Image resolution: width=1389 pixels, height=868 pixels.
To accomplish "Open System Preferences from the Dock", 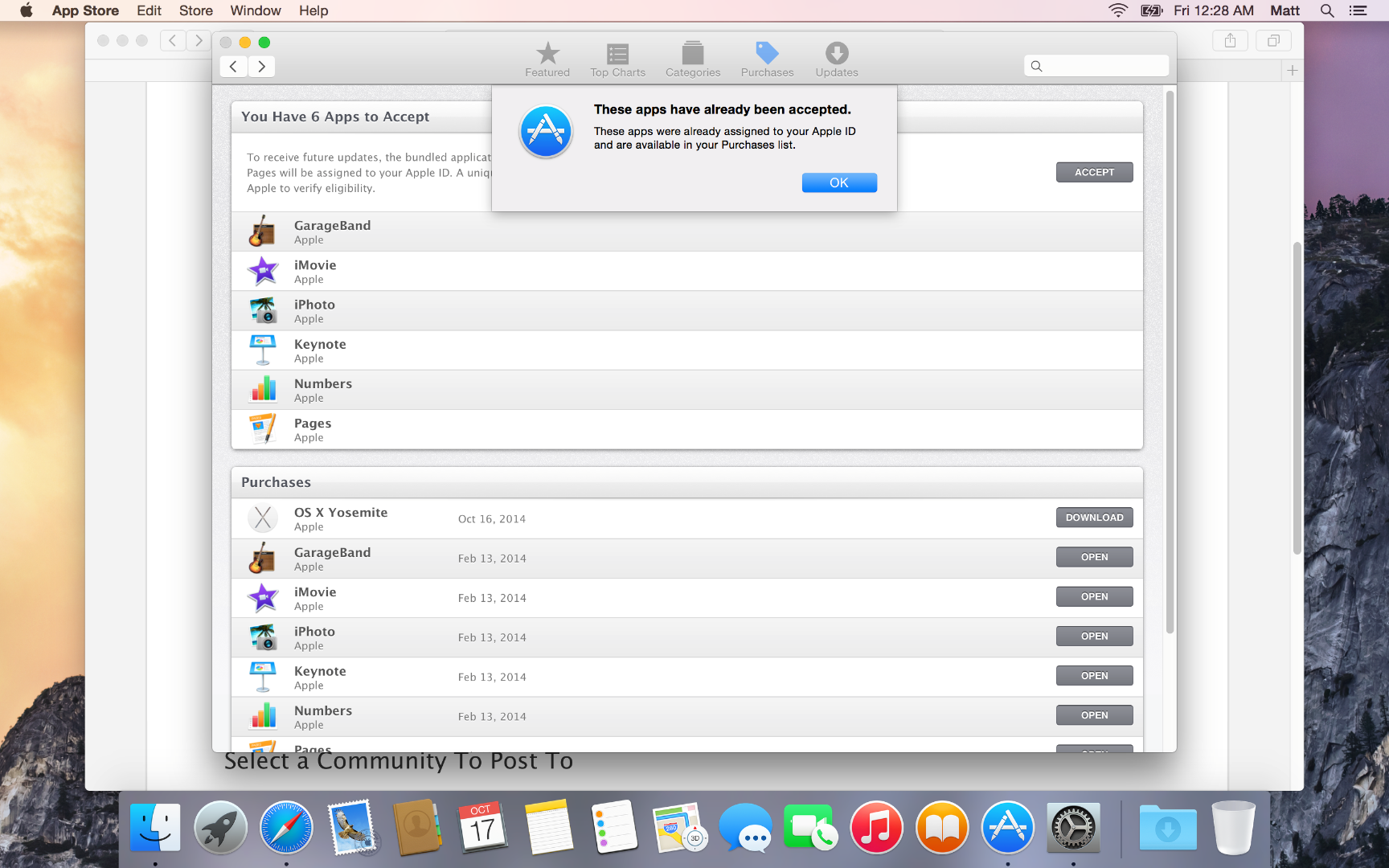I will tap(1073, 827).
